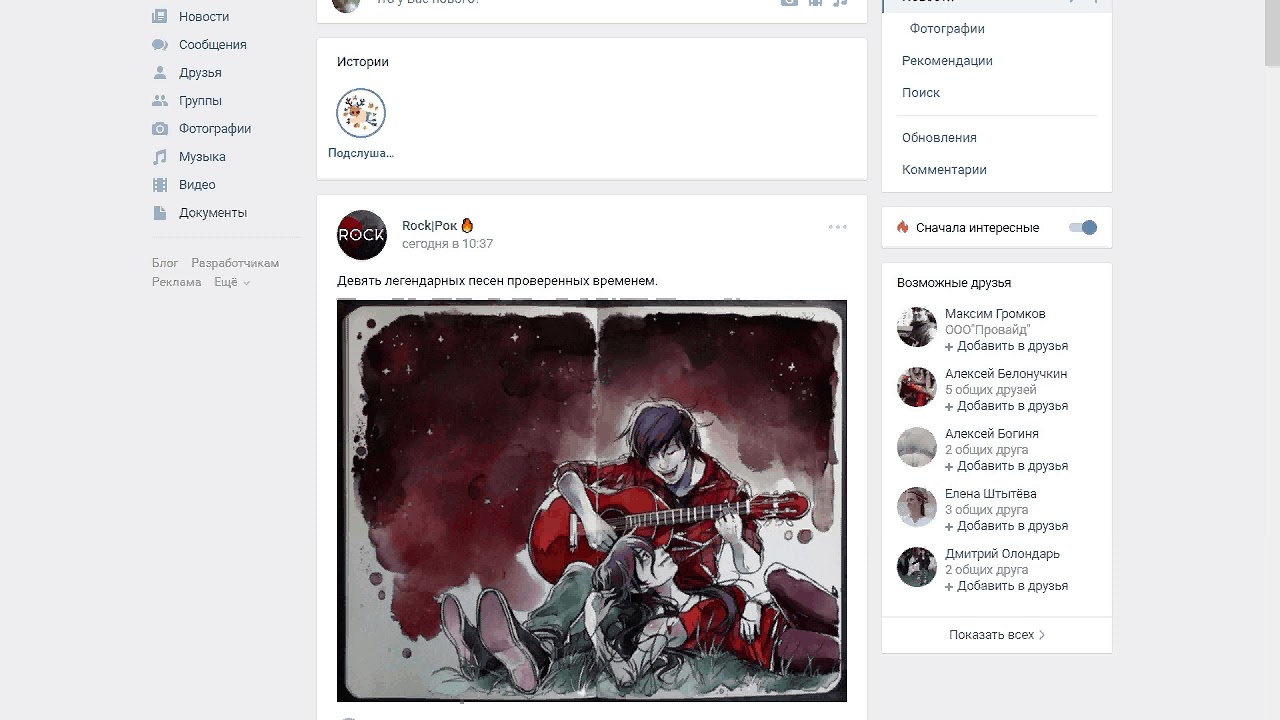Image resolution: width=1280 pixels, height=720 pixels.
Task: Open Группы via its people icon
Action: (x=160, y=101)
